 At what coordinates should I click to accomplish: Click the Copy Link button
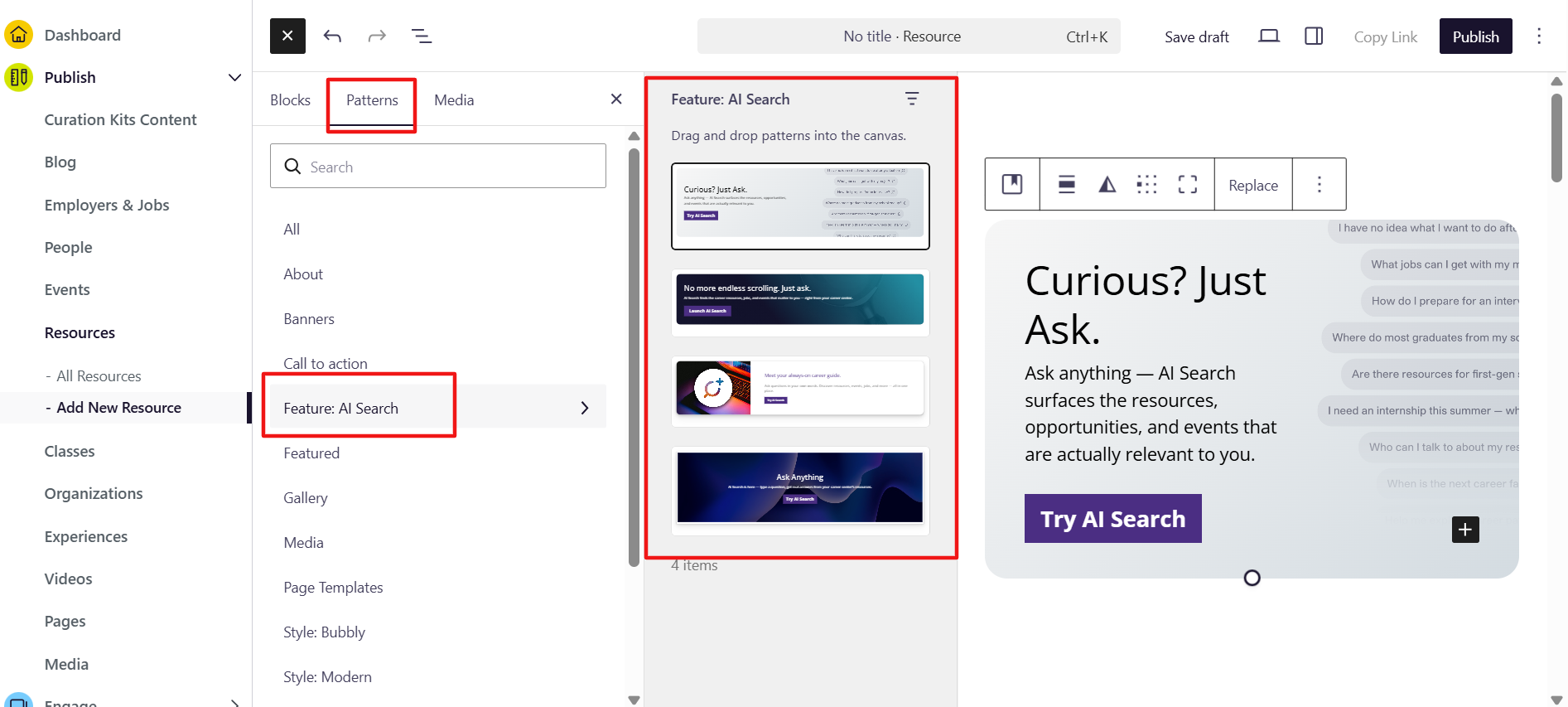(x=1385, y=36)
